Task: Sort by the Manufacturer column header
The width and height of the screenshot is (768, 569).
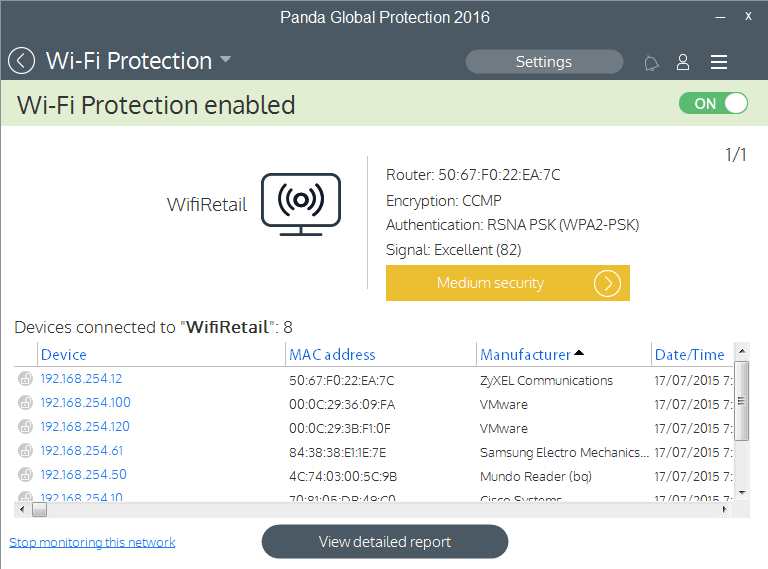Action: (526, 355)
